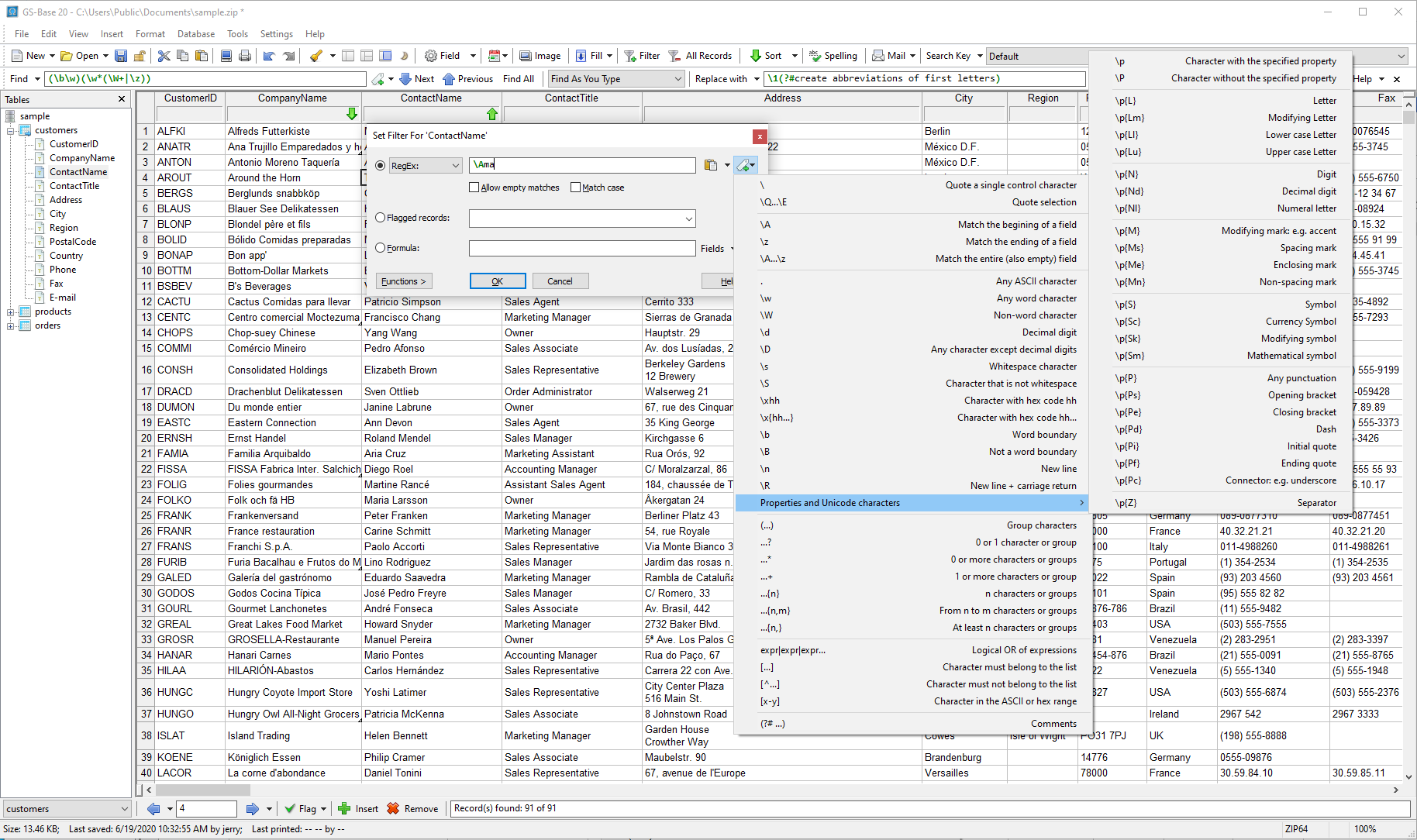Image resolution: width=1417 pixels, height=840 pixels.
Task: Open the Find As You Type dropdown
Action: pos(616,79)
